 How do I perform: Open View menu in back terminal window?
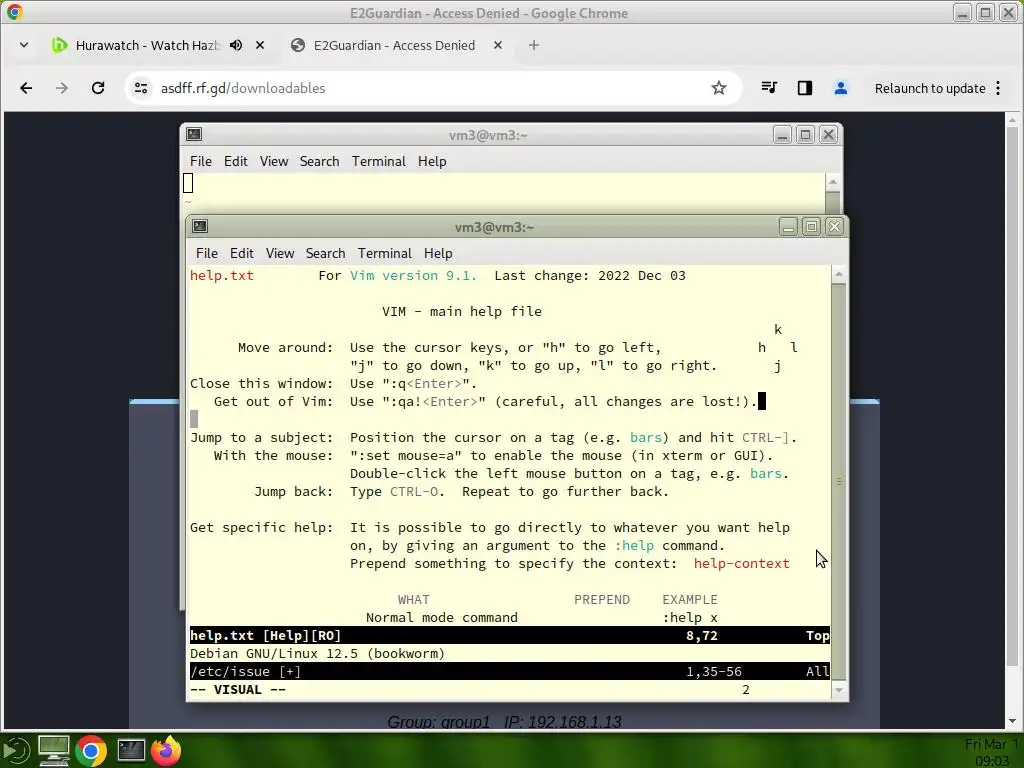(274, 161)
